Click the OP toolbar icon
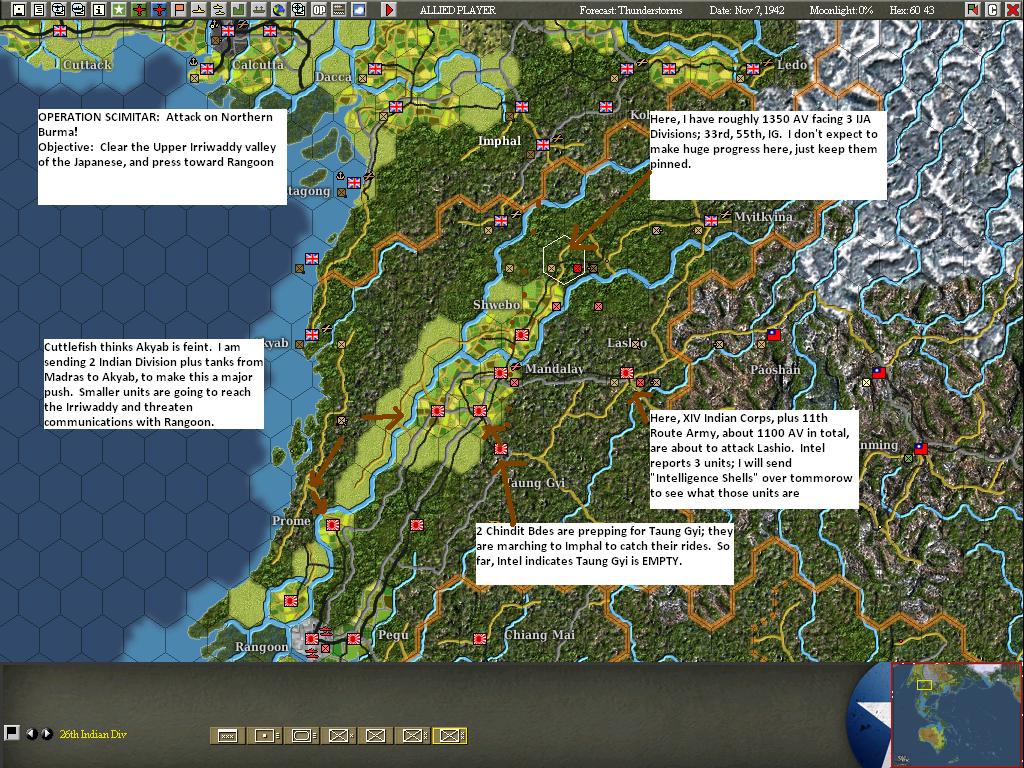Image resolution: width=1024 pixels, height=768 pixels. [x=319, y=9]
